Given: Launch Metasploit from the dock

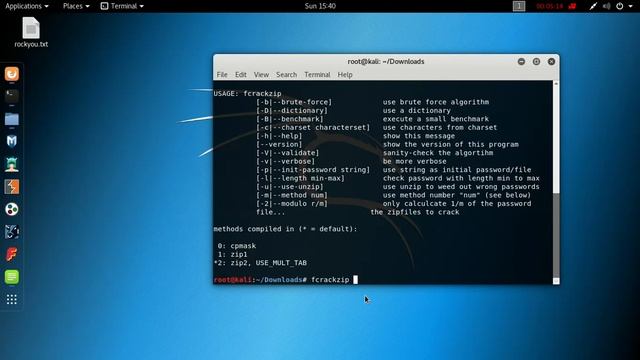Looking at the screenshot, I should click(12, 141).
